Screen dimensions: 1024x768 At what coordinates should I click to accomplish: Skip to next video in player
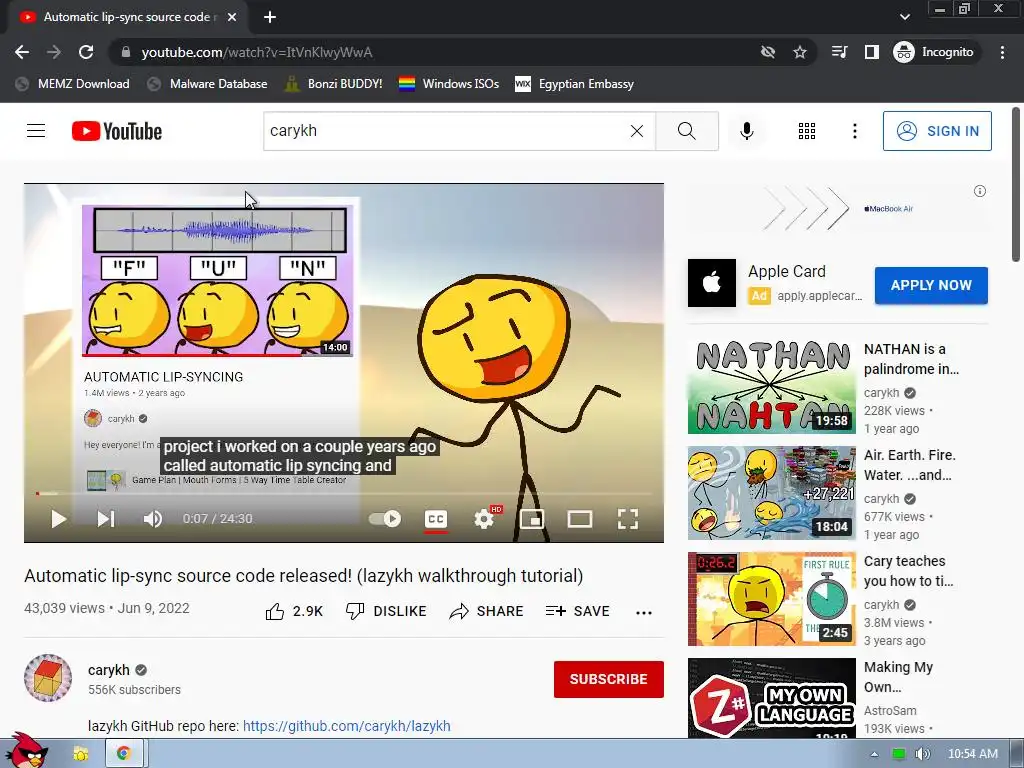[x=106, y=519]
